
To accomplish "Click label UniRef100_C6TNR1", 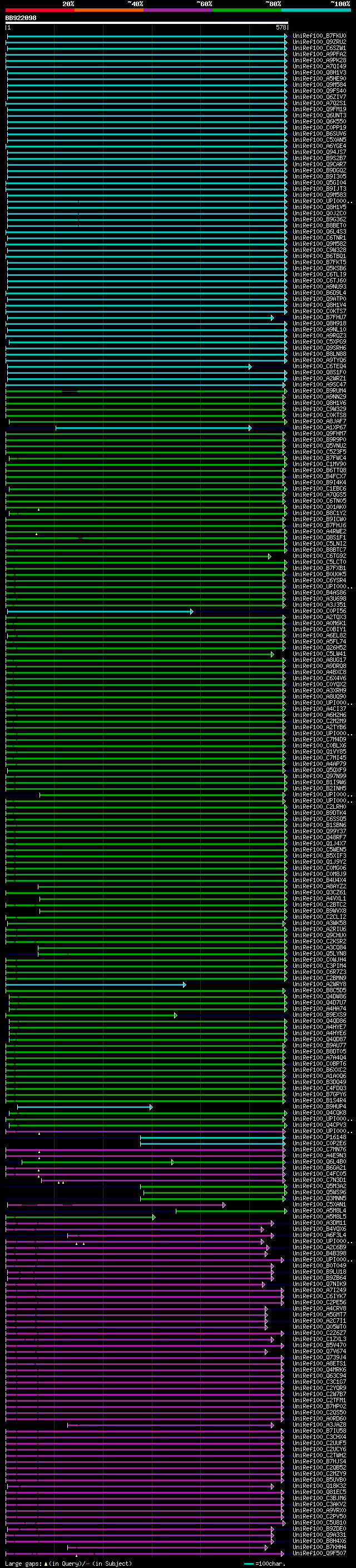I will 319,238.
